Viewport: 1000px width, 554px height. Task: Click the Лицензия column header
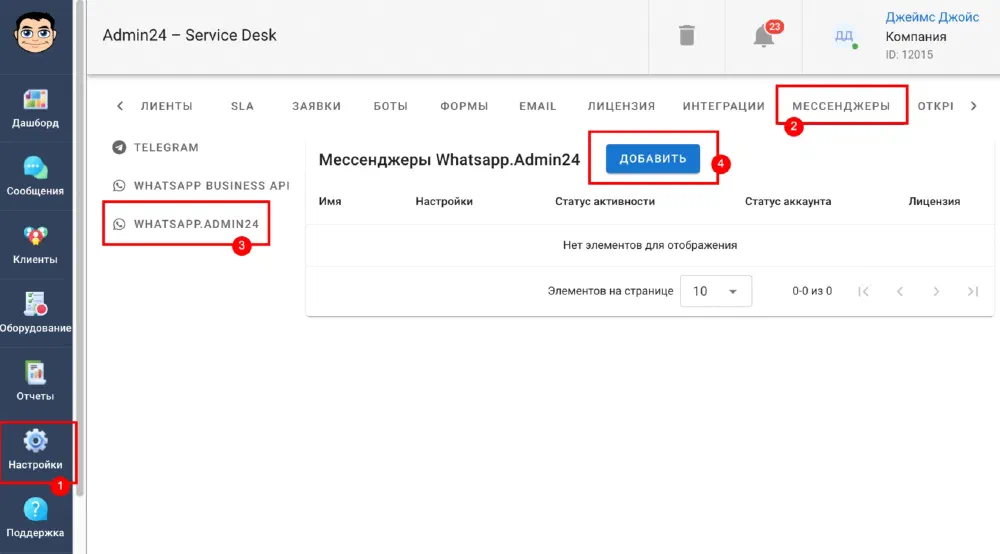point(934,201)
